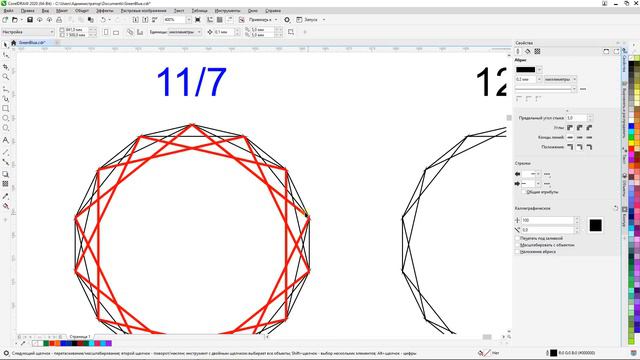Open the Edit menu

tap(27, 11)
